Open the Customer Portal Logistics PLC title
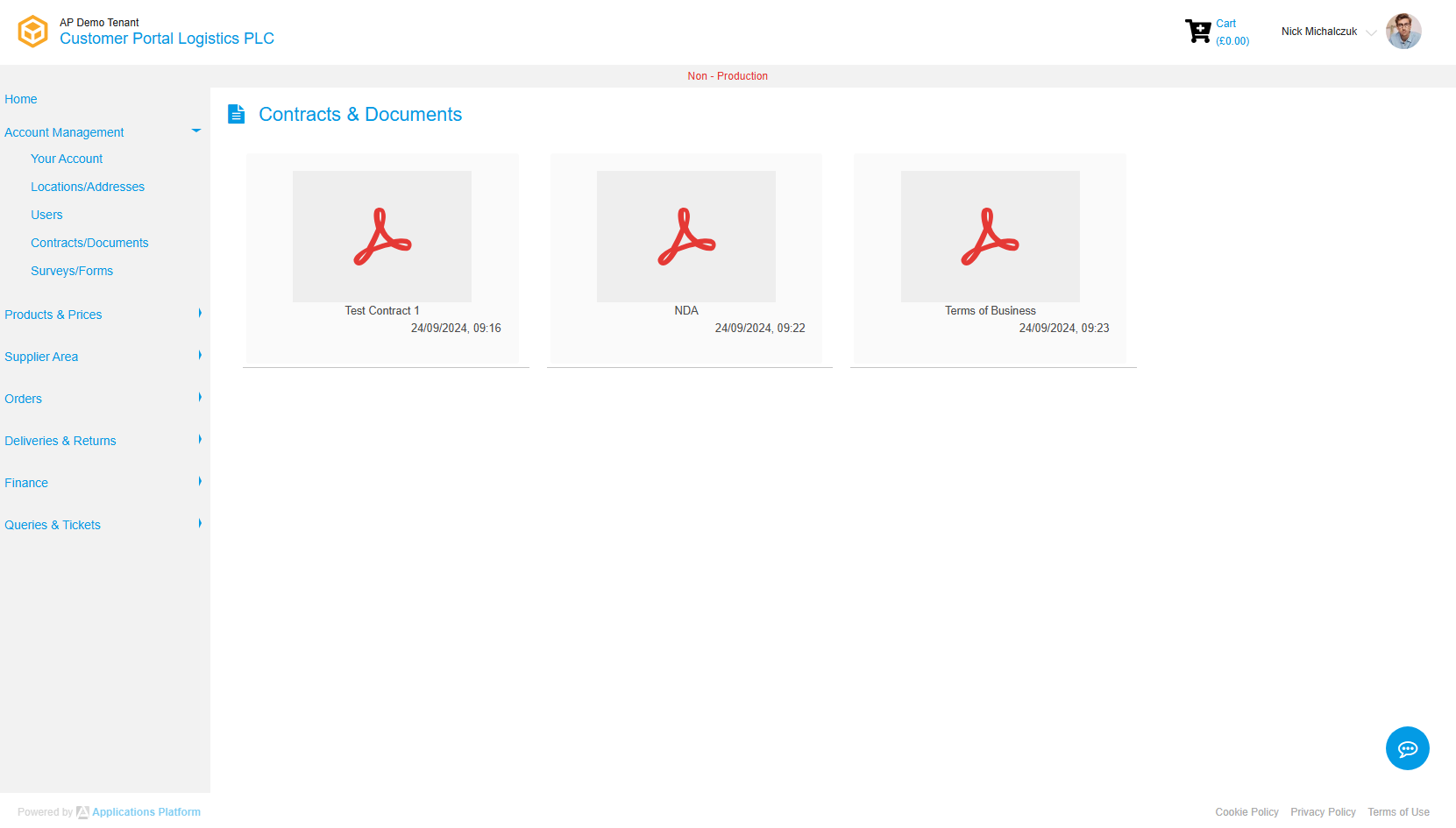The height and width of the screenshot is (828, 1456). pos(167,39)
